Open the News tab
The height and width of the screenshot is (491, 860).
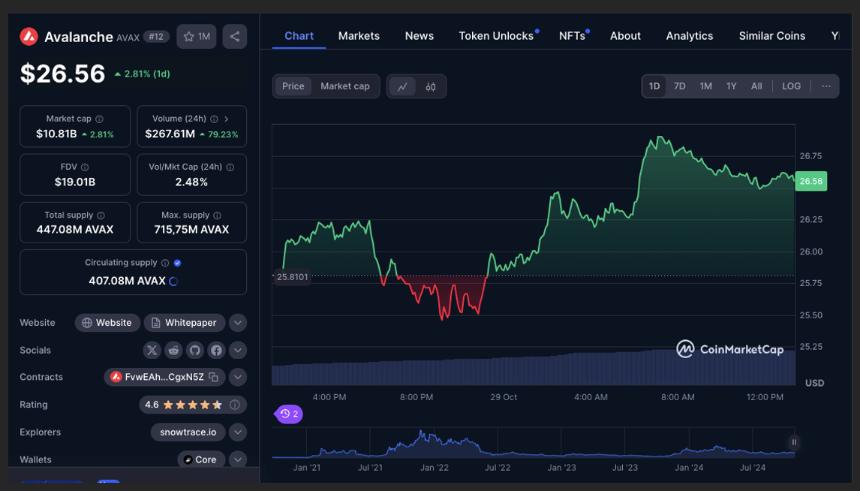click(x=419, y=36)
